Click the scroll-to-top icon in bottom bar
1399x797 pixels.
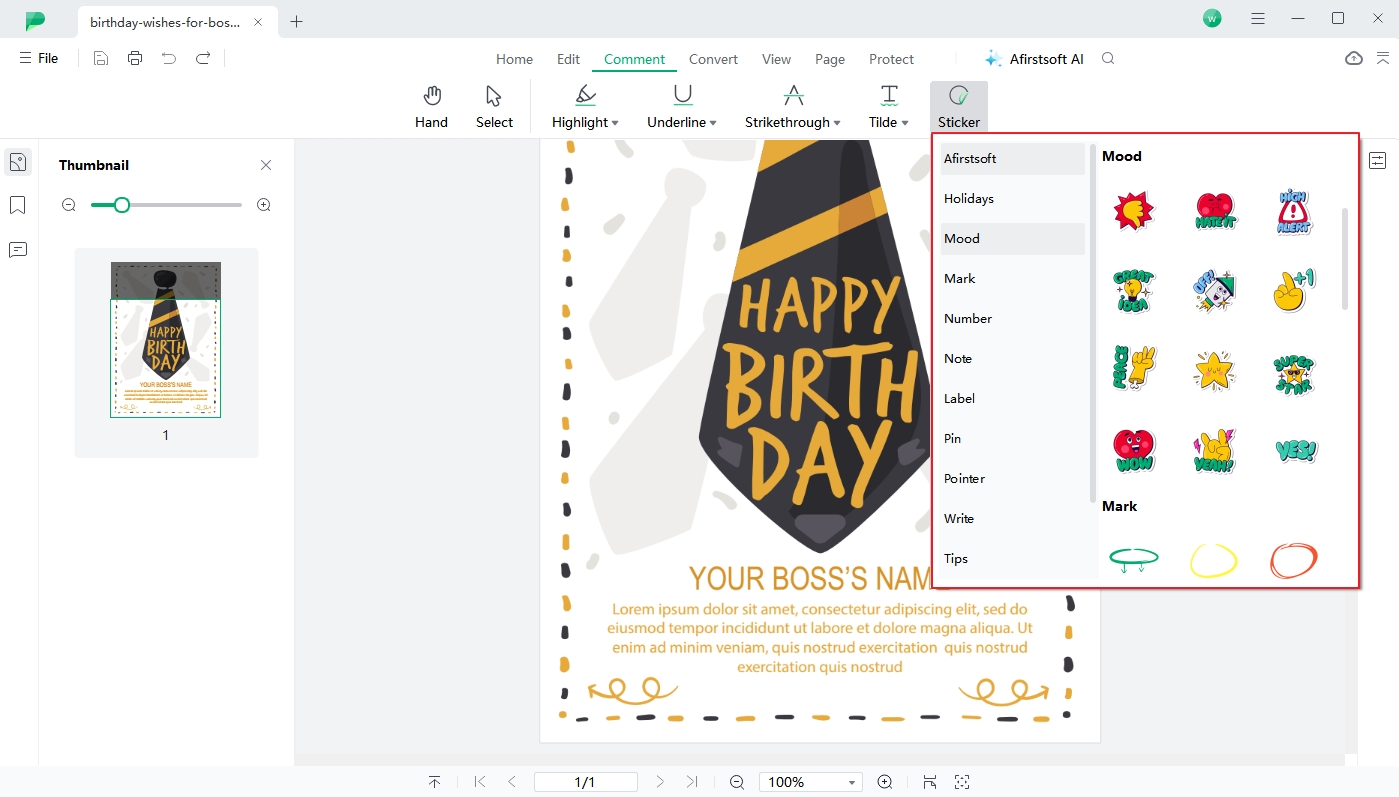tap(434, 782)
